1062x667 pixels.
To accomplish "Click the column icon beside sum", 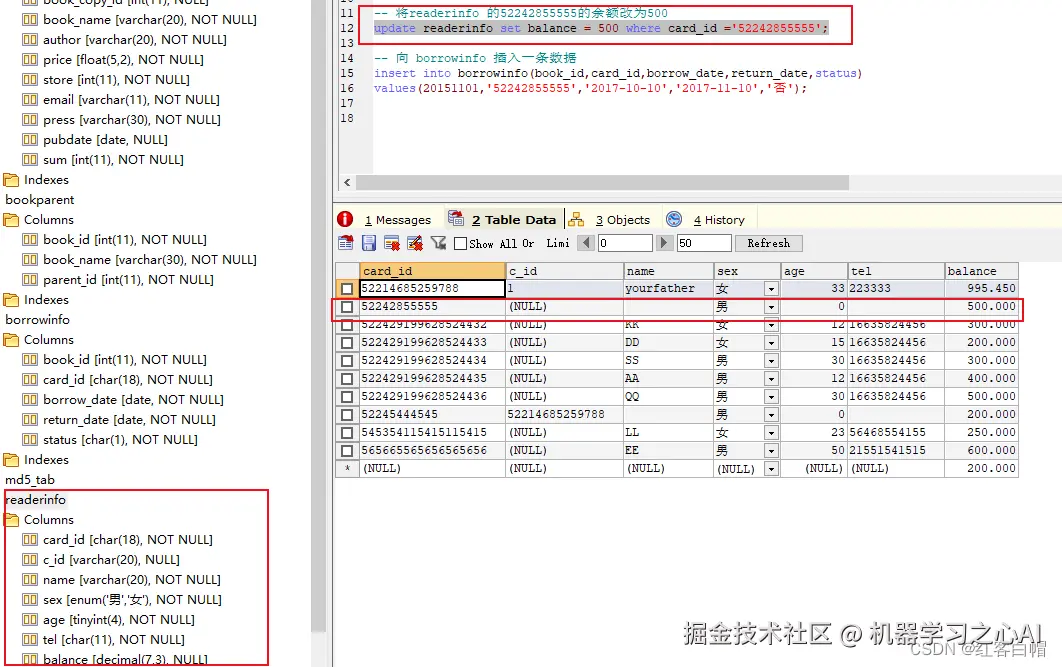I will pyautogui.click(x=30, y=159).
